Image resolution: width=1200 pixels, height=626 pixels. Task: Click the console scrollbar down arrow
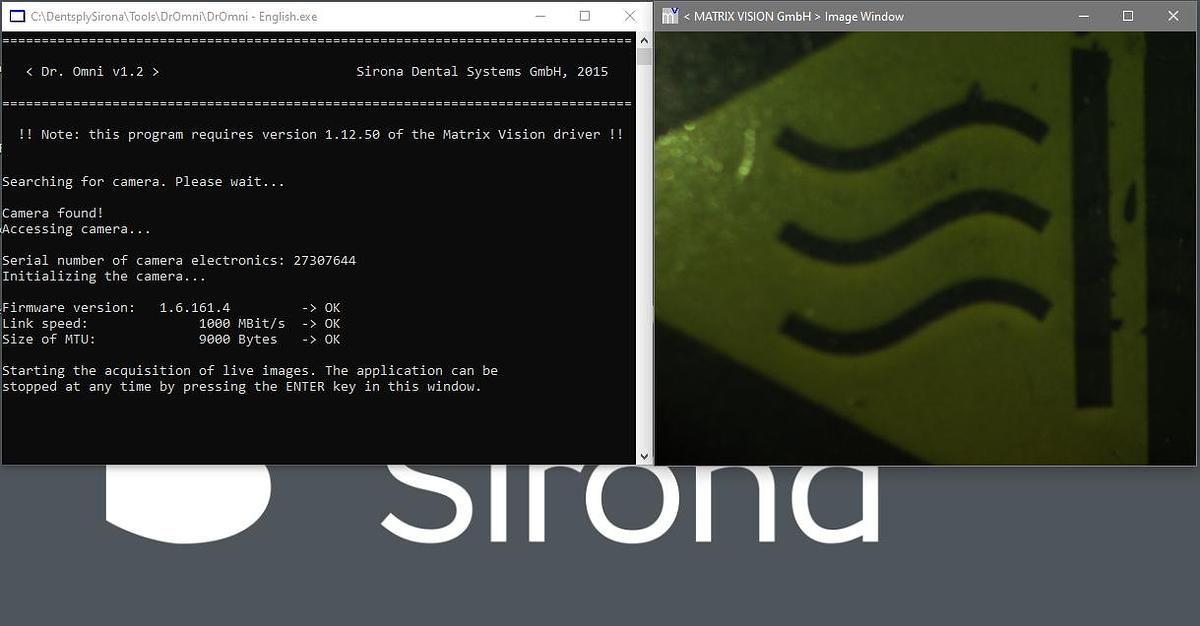click(x=645, y=456)
